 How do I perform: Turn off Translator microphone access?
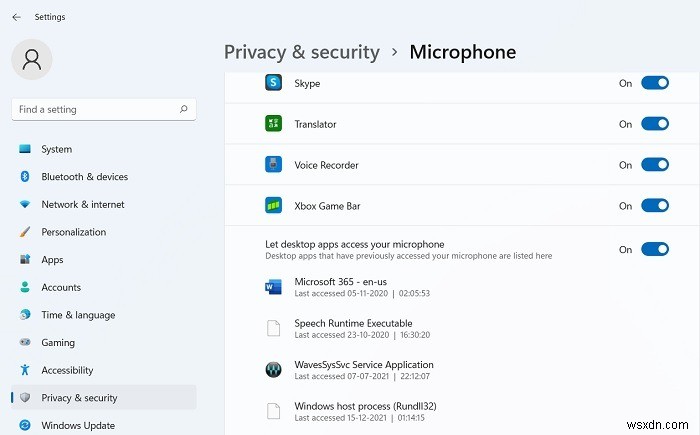tap(655, 124)
